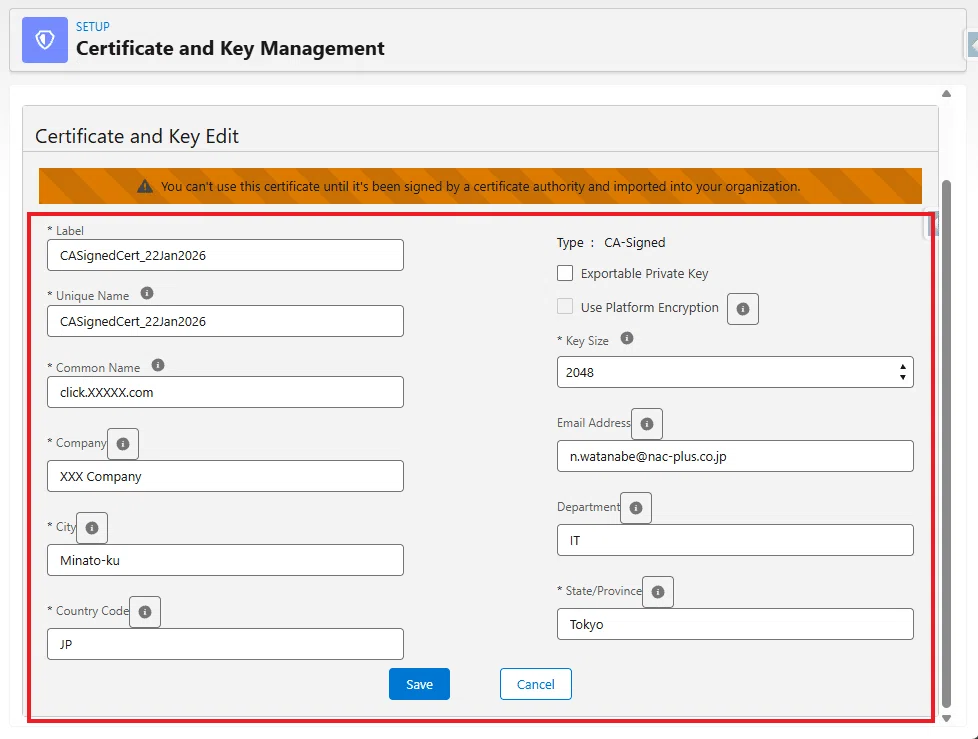Screen dimensions: 978x739
Task: Click the Setup shield icon
Action: 45,40
